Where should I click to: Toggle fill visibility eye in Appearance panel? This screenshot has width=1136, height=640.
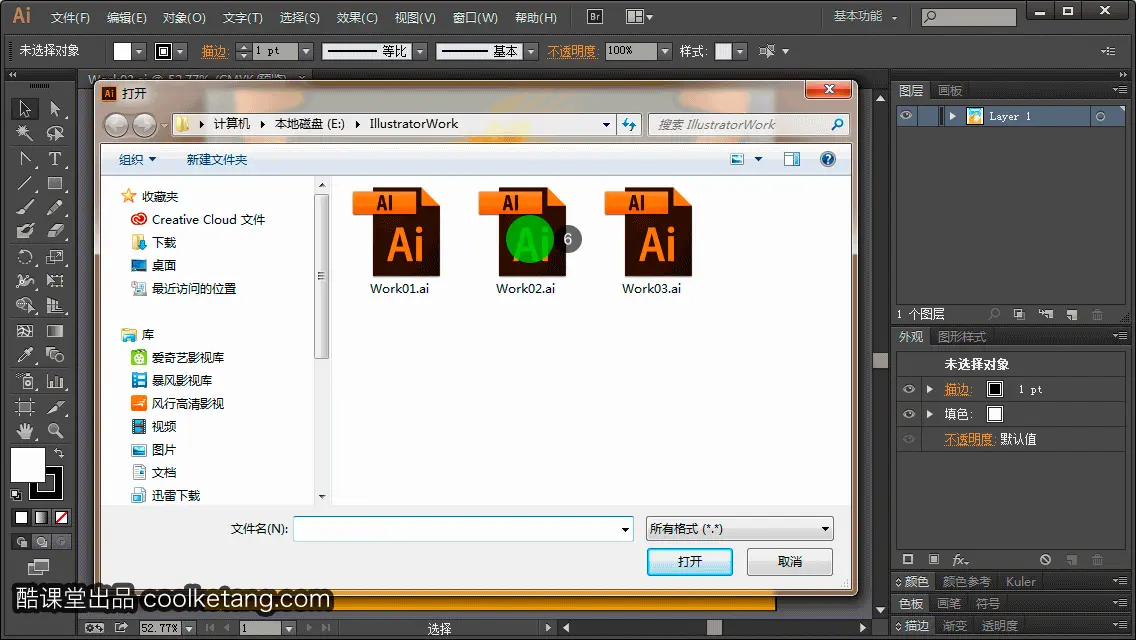point(909,414)
